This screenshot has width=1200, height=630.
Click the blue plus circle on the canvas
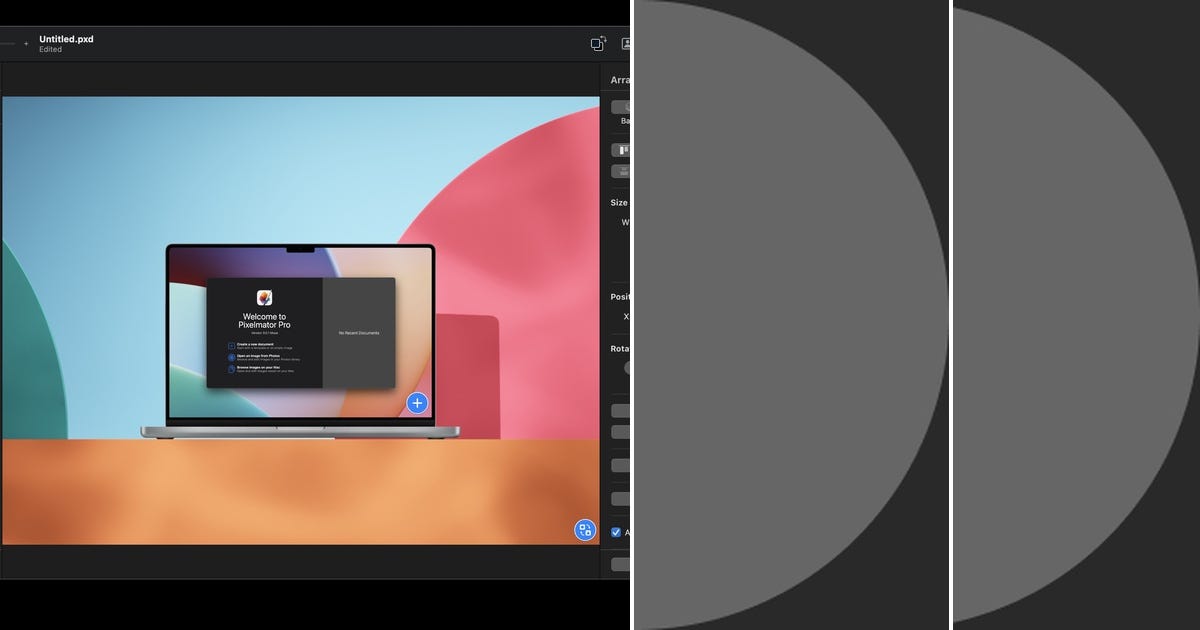pyautogui.click(x=416, y=403)
